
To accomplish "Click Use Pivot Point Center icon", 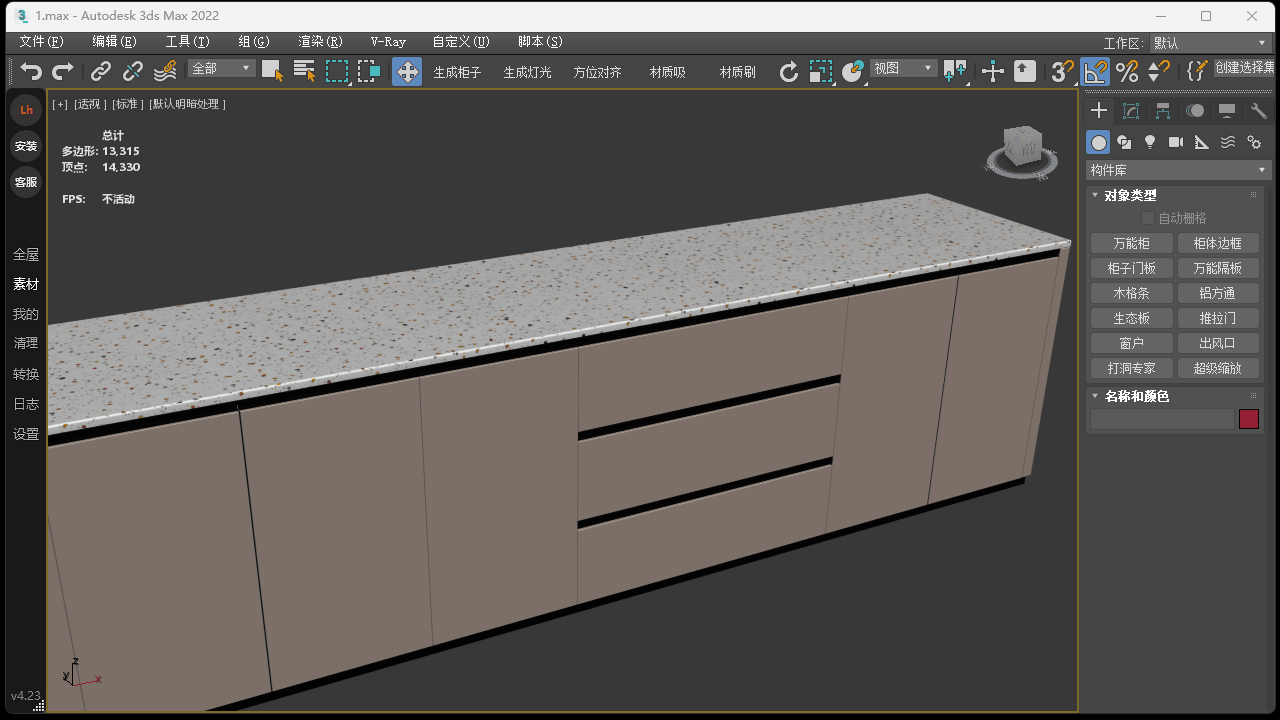I will [x=955, y=71].
